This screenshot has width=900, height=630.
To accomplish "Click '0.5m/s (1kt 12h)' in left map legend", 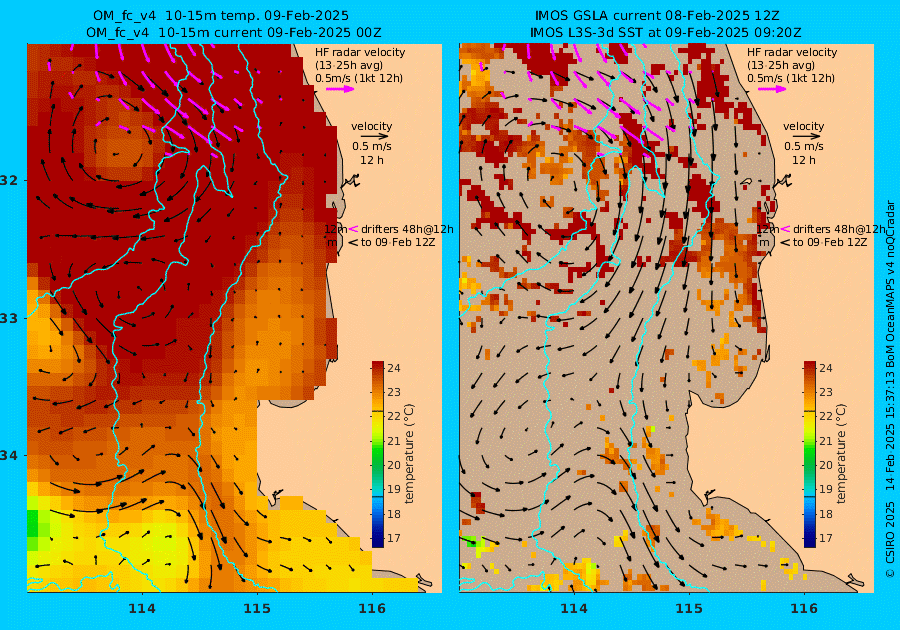I will click(359, 78).
